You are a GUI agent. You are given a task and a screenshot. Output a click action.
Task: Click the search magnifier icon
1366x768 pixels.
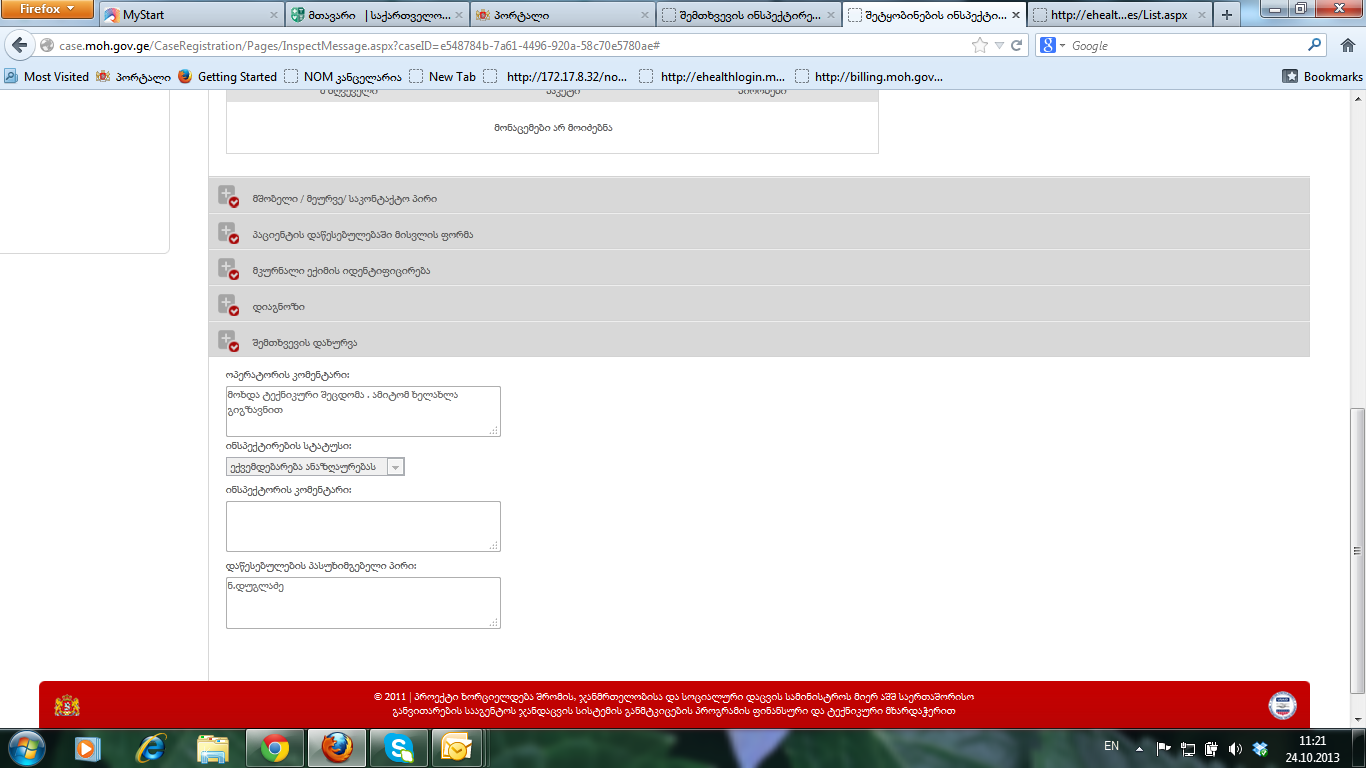(1315, 46)
